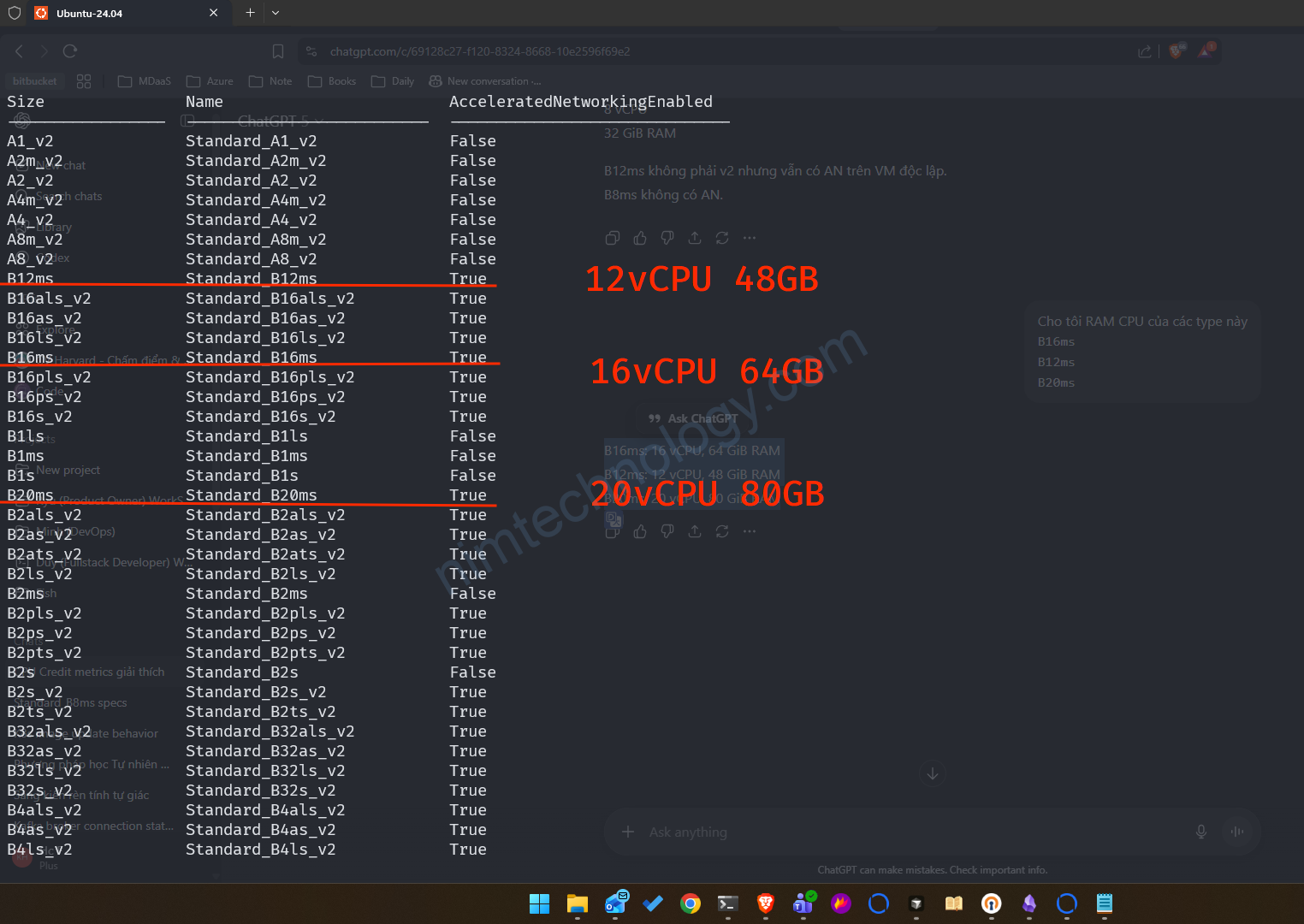Image resolution: width=1304 pixels, height=924 pixels.
Task: Open Brave browser from the taskbar
Action: tap(766, 903)
